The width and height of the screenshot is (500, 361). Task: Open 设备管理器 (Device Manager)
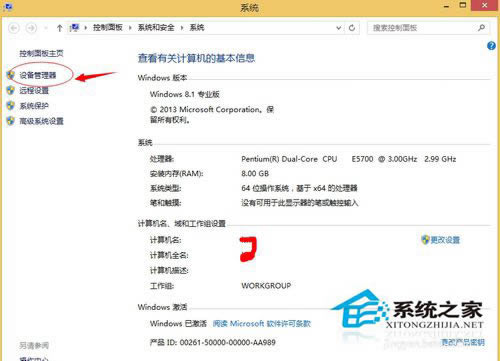(38, 75)
